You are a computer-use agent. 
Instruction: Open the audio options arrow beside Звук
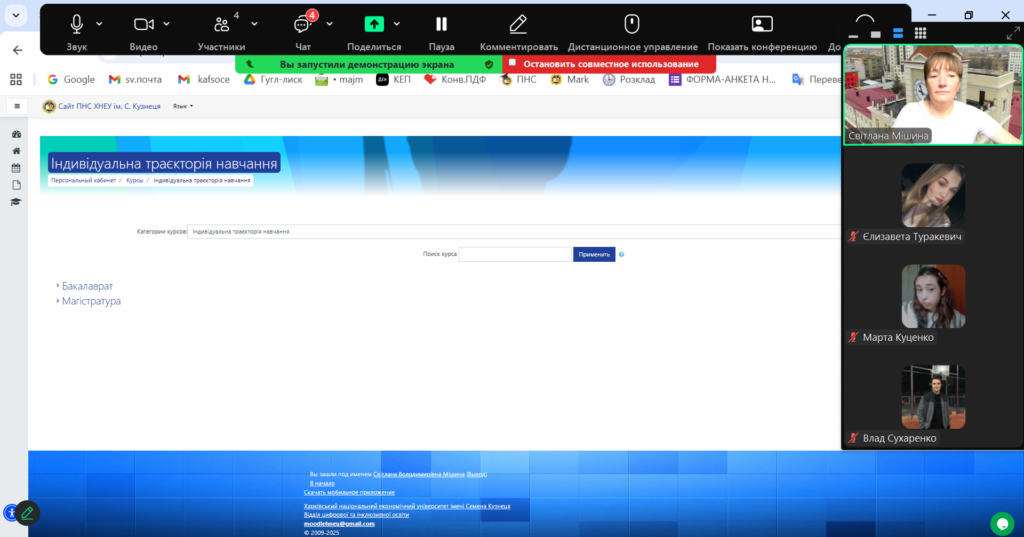click(x=99, y=24)
